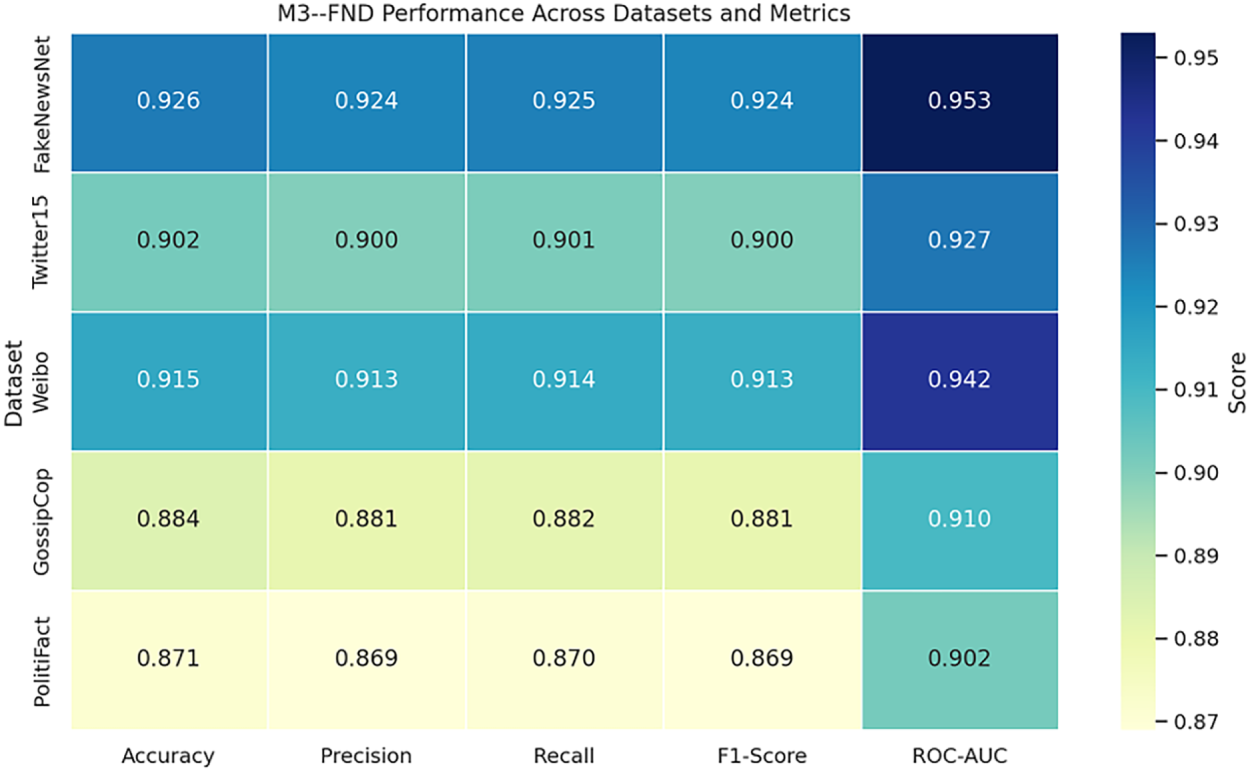Click the FakeNewsNet Accuracy cell 0.926
The image size is (1250, 771).
pos(168,102)
